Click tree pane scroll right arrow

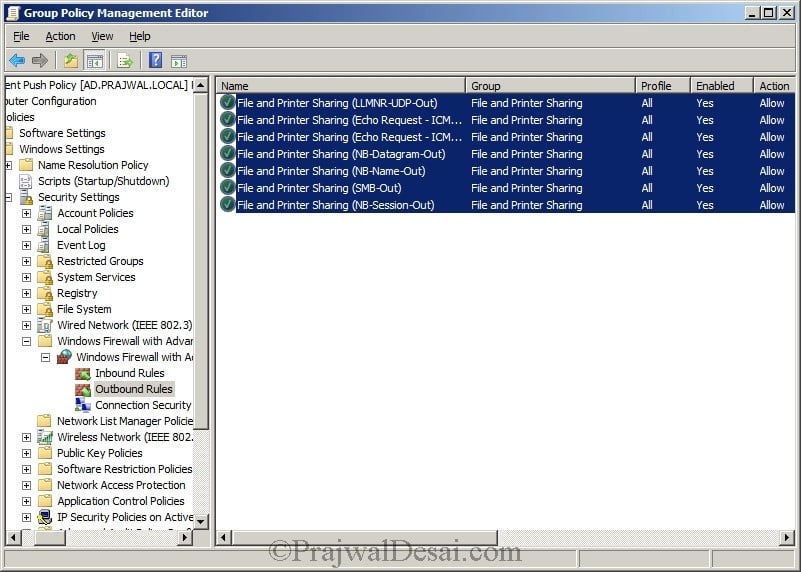tap(185, 538)
